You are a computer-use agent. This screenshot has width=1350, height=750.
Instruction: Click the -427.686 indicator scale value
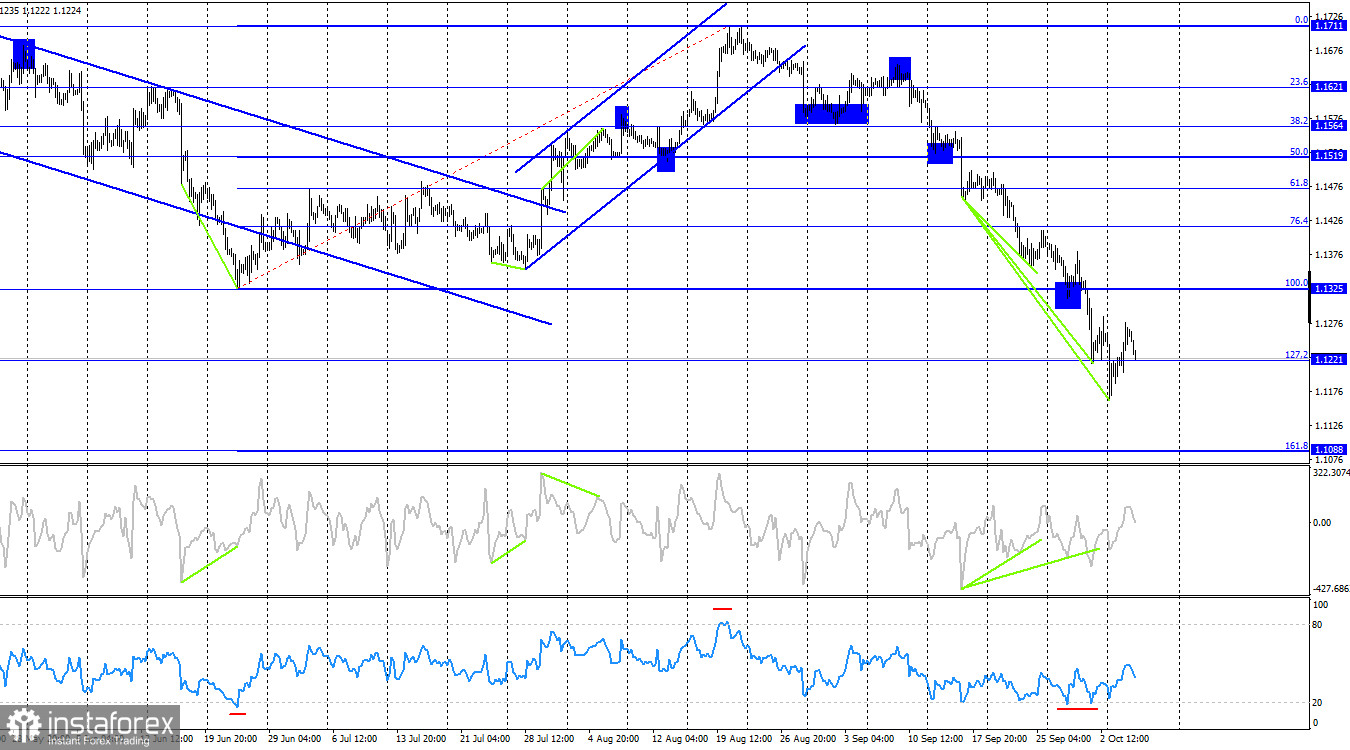pos(1332,589)
